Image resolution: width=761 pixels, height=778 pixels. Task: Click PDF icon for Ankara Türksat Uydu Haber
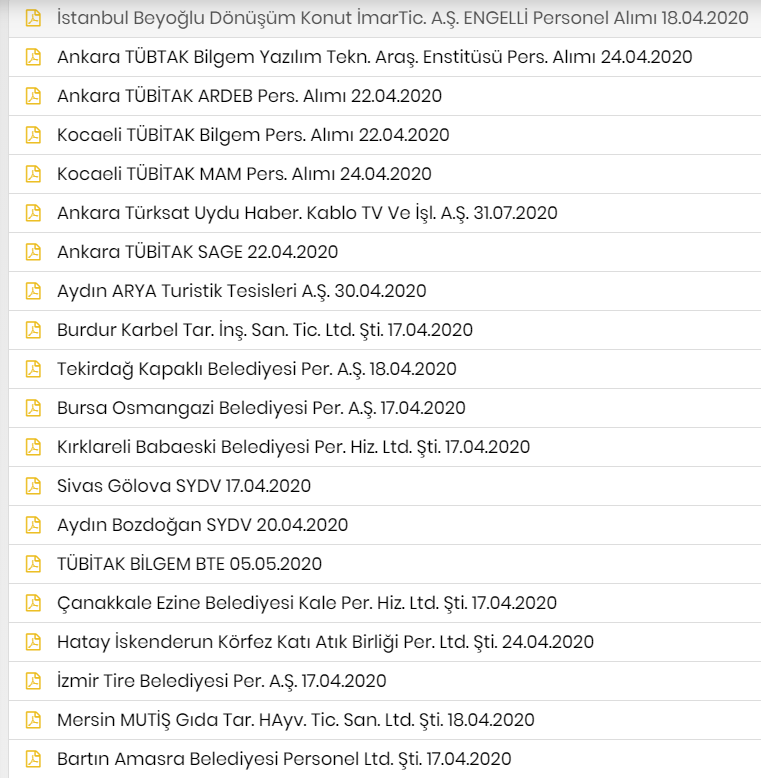tap(33, 212)
